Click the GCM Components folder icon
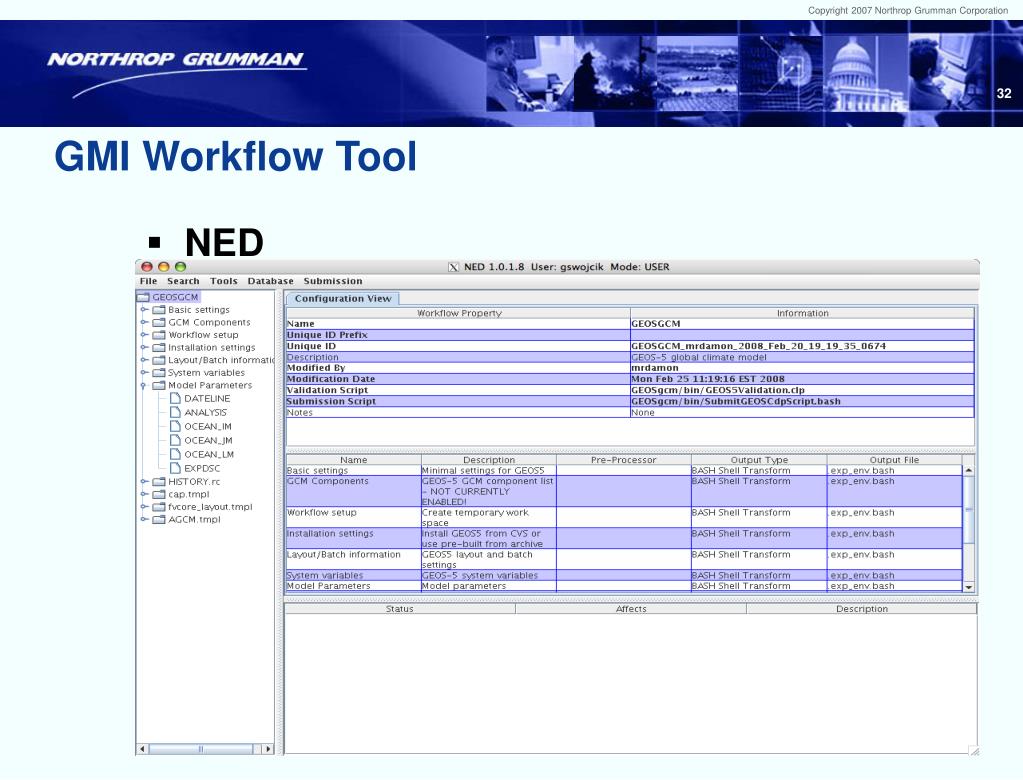The width and height of the screenshot is (1023, 780). (x=159, y=322)
